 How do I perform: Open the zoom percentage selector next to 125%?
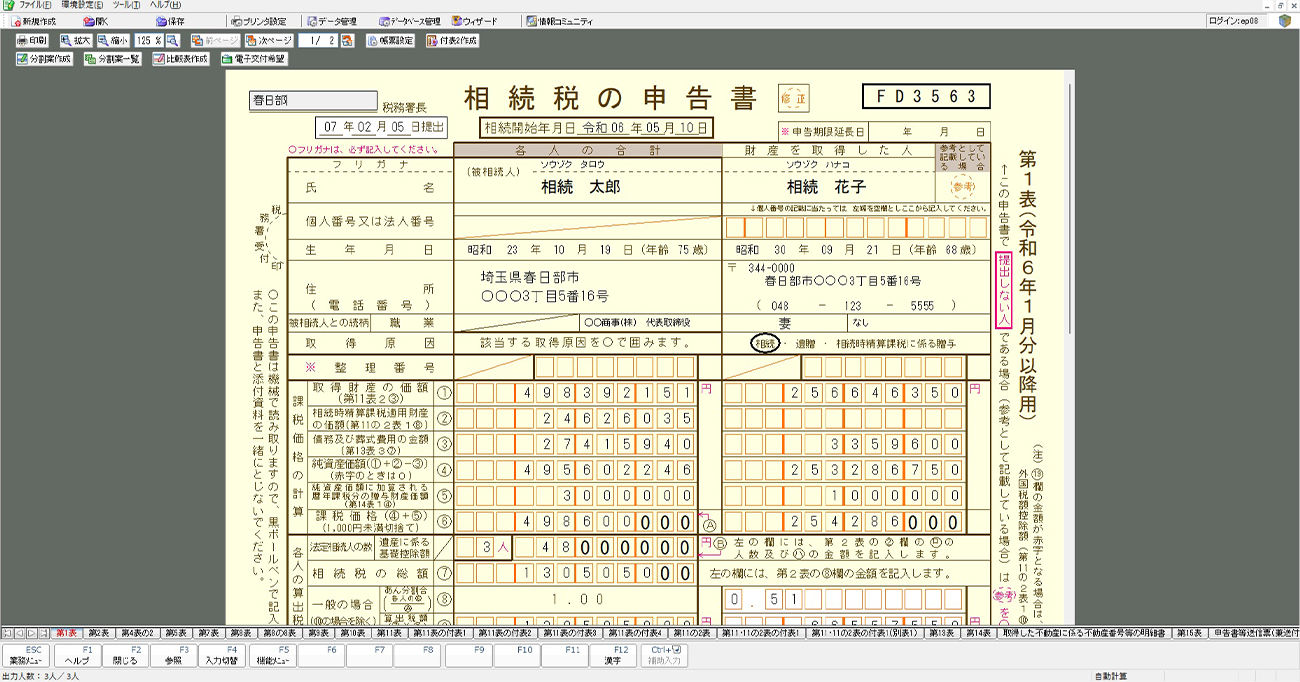[172, 41]
